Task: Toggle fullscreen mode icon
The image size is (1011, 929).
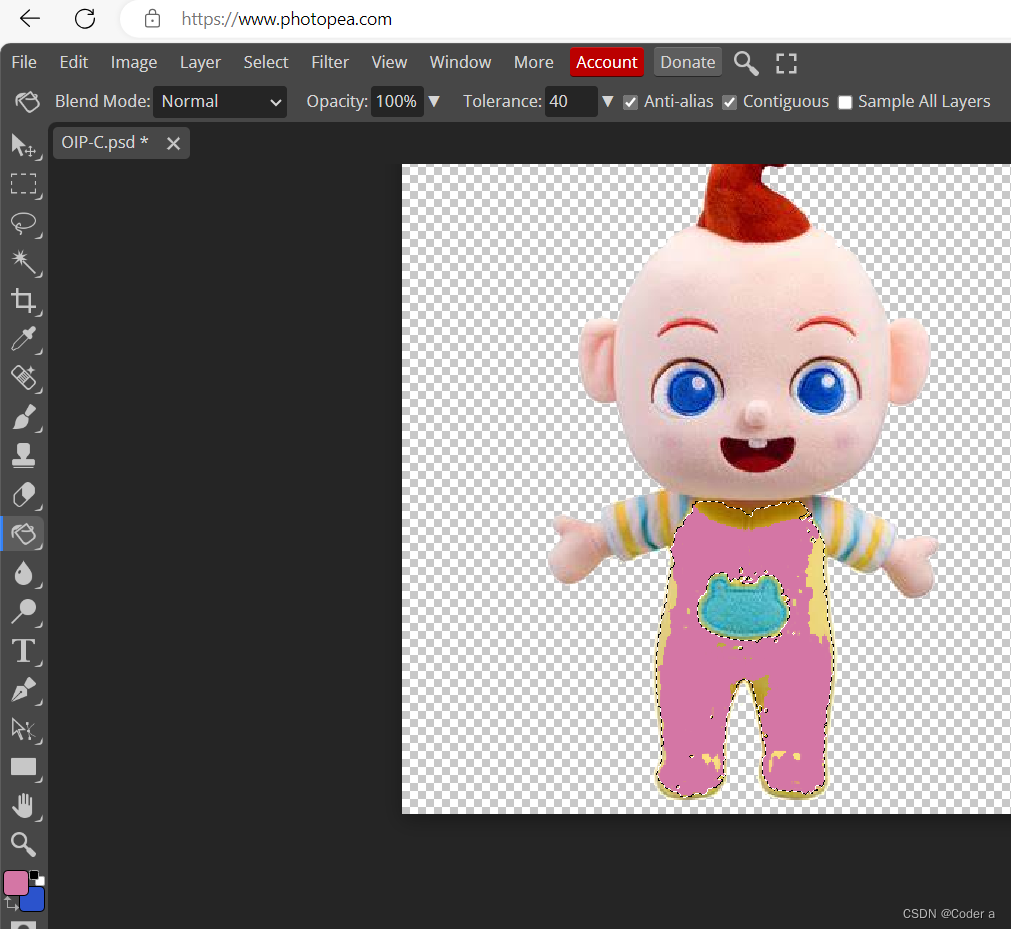Action: pyautogui.click(x=786, y=63)
